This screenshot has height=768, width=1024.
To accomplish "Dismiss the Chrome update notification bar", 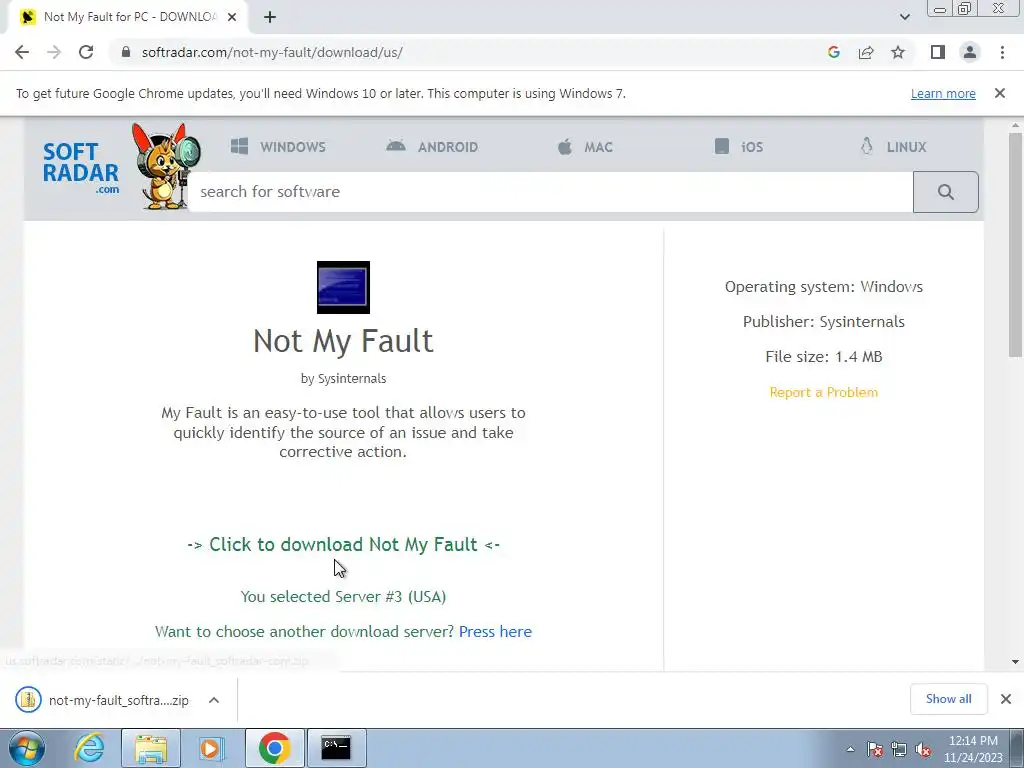I will (x=999, y=93).
